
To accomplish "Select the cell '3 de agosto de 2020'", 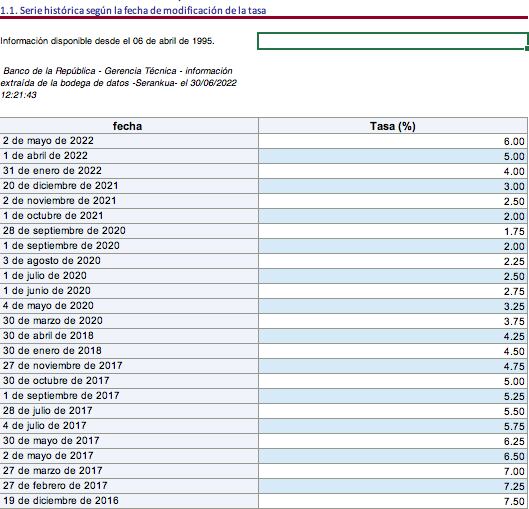I will (129, 261).
